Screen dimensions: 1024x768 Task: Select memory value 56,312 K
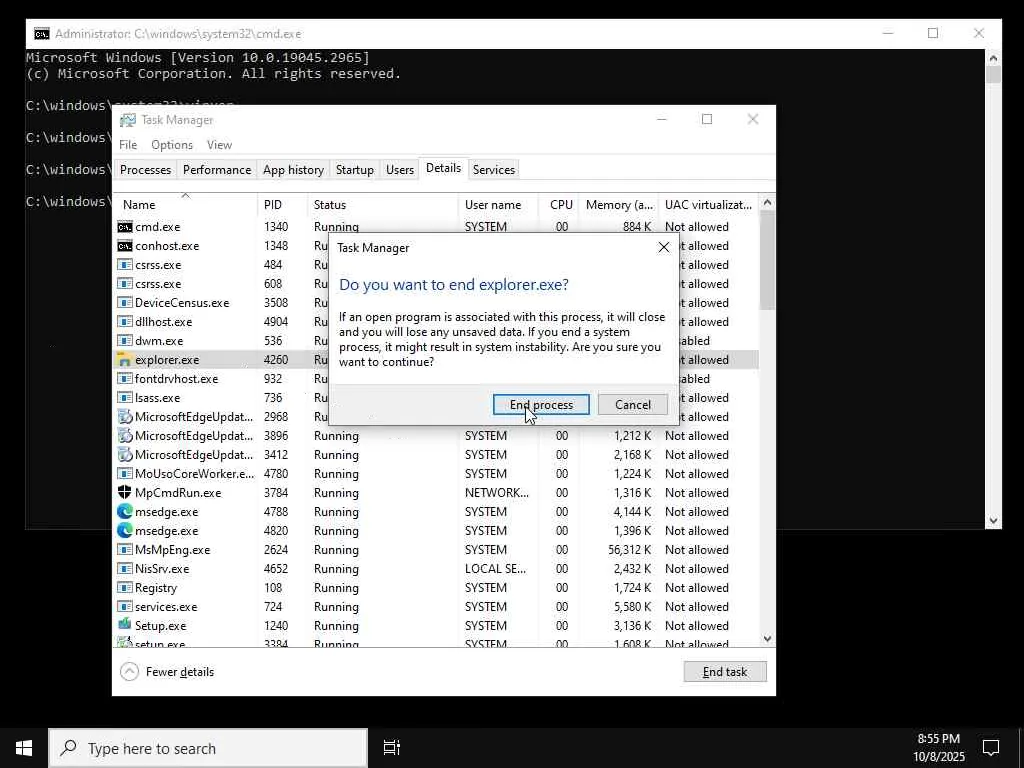[630, 550]
